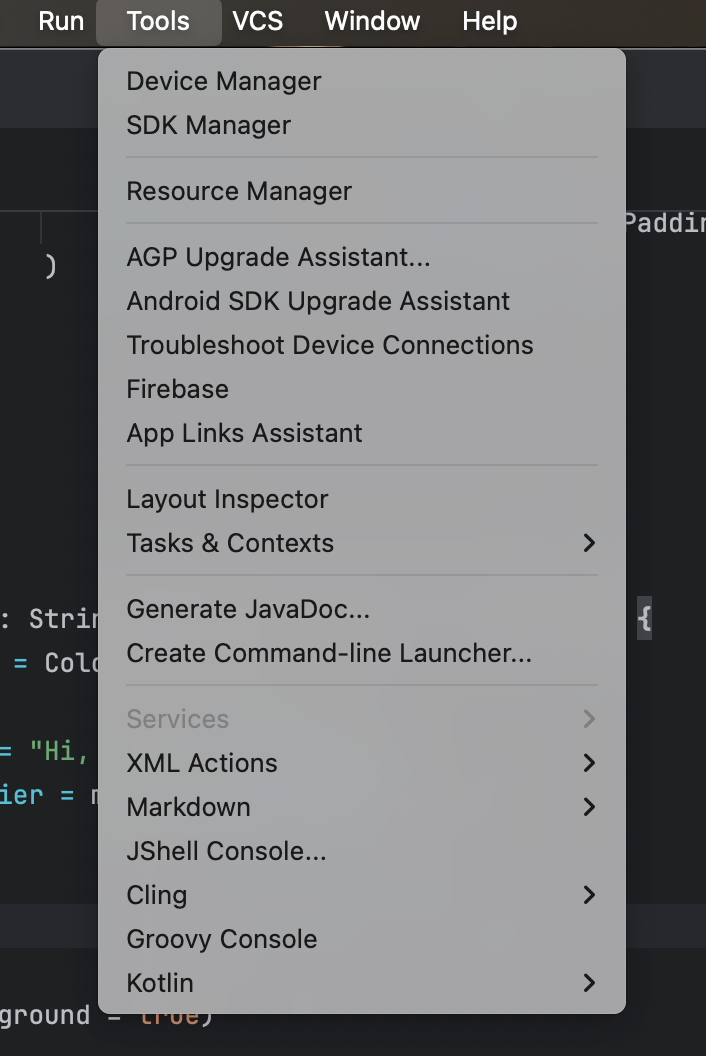Expand the Services submenu arrow

[x=589, y=719]
